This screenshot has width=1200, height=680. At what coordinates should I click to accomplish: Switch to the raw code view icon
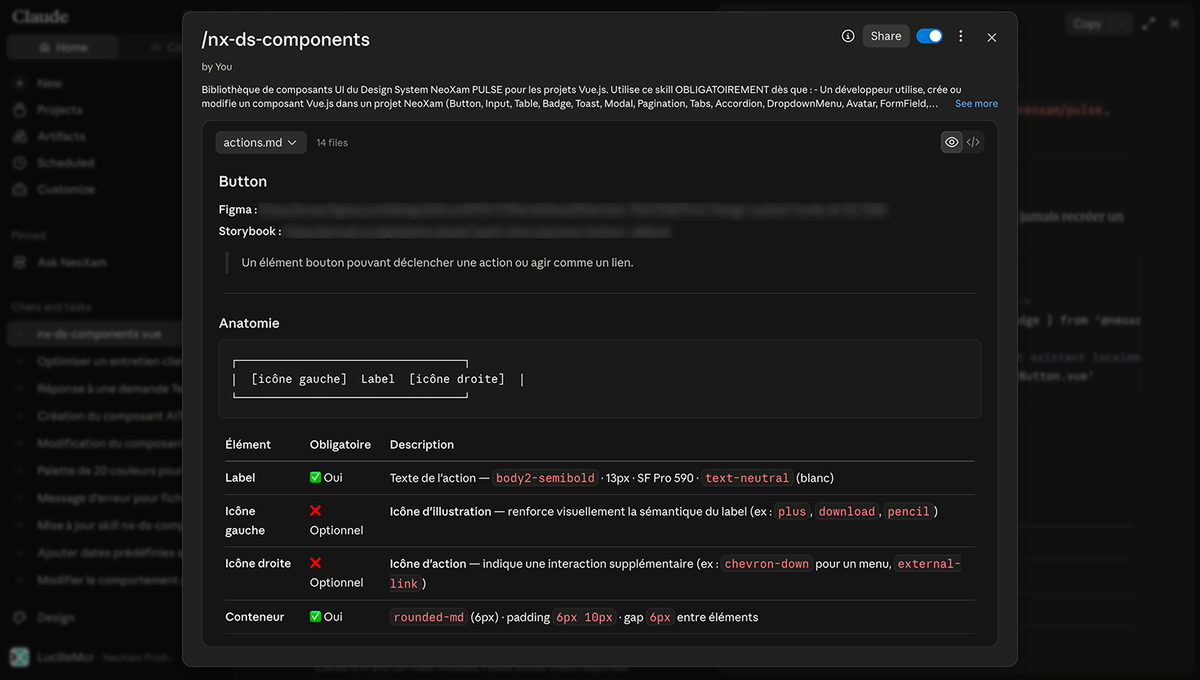tap(973, 142)
